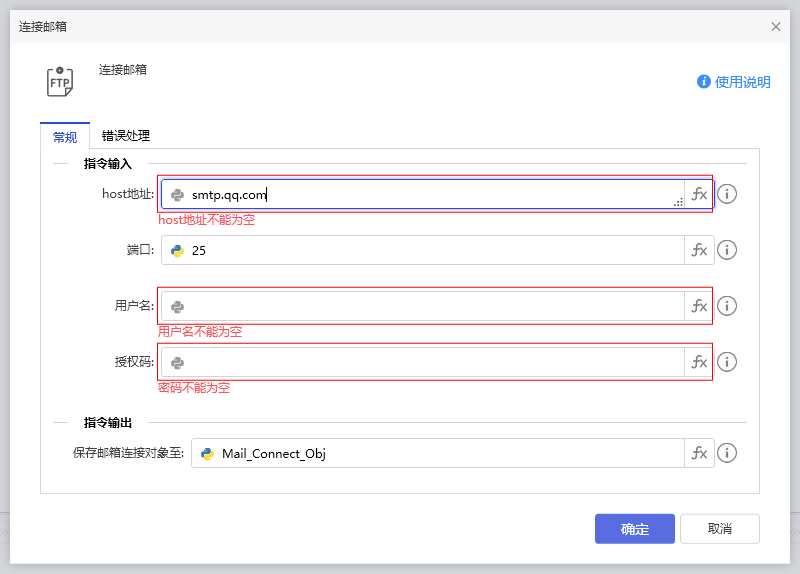Viewport: 800px width, 574px height.
Task: Show info tooltip icon for host地址
Action: coord(727,194)
